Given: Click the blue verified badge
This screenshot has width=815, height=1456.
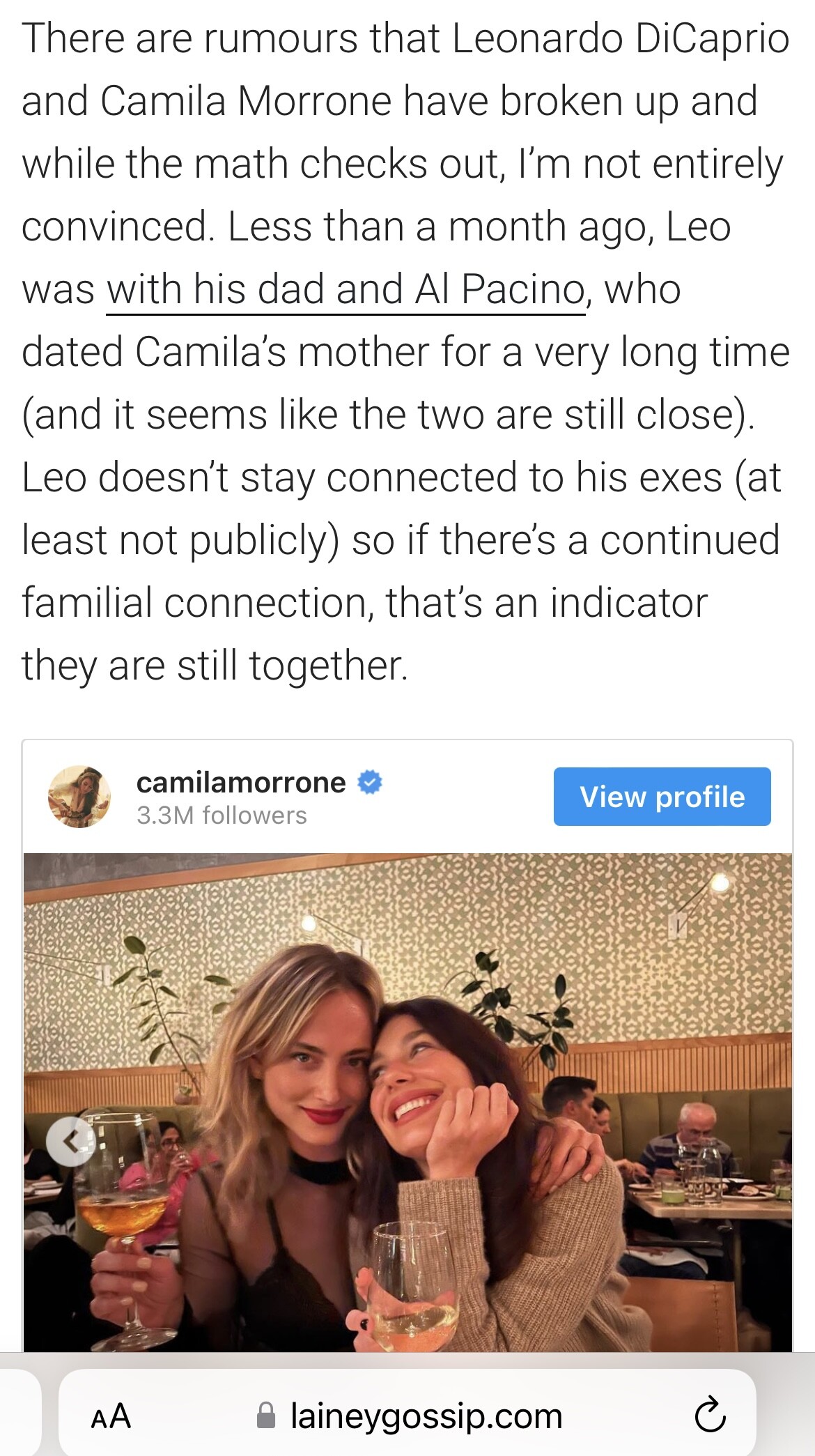Looking at the screenshot, I should (370, 783).
